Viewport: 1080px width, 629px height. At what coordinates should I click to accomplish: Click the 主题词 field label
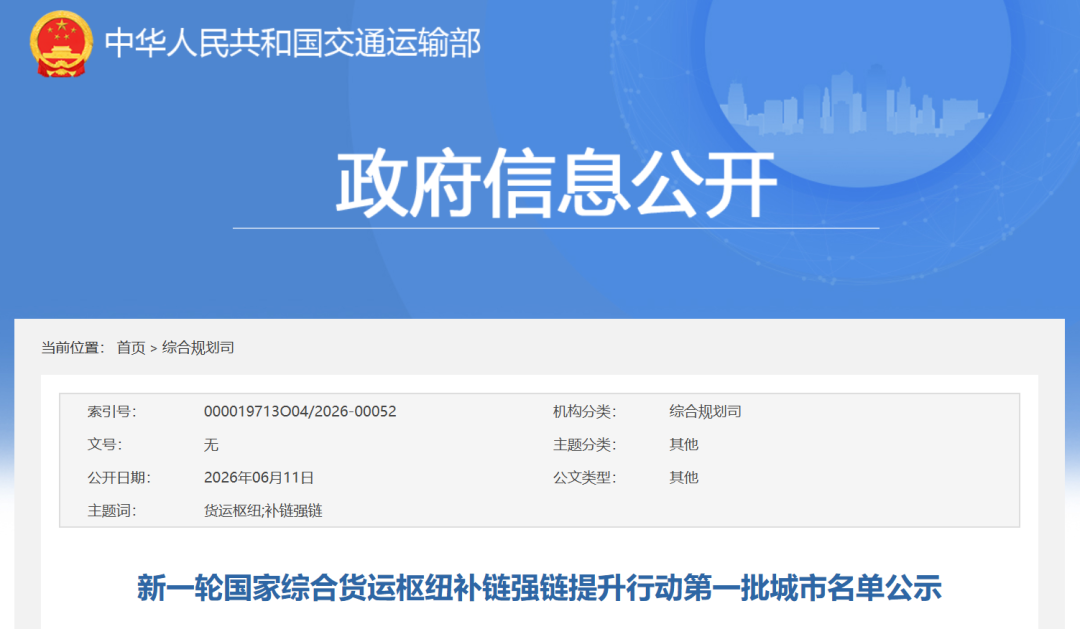click(112, 511)
